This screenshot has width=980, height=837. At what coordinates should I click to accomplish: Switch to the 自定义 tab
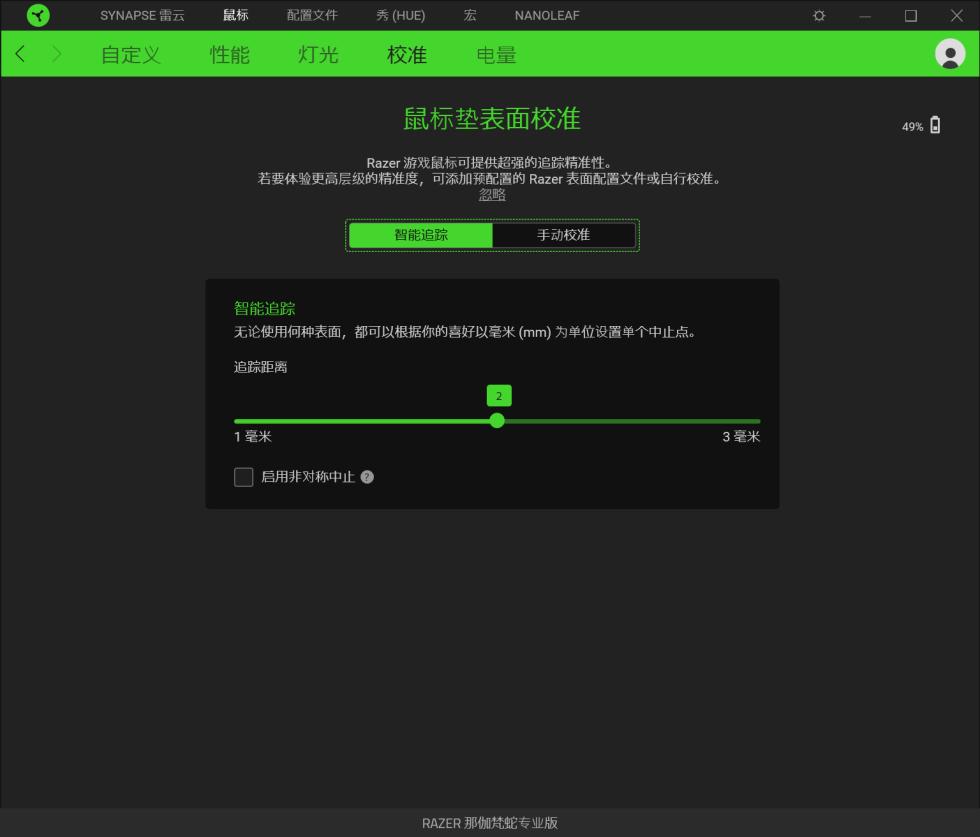pyautogui.click(x=130, y=55)
